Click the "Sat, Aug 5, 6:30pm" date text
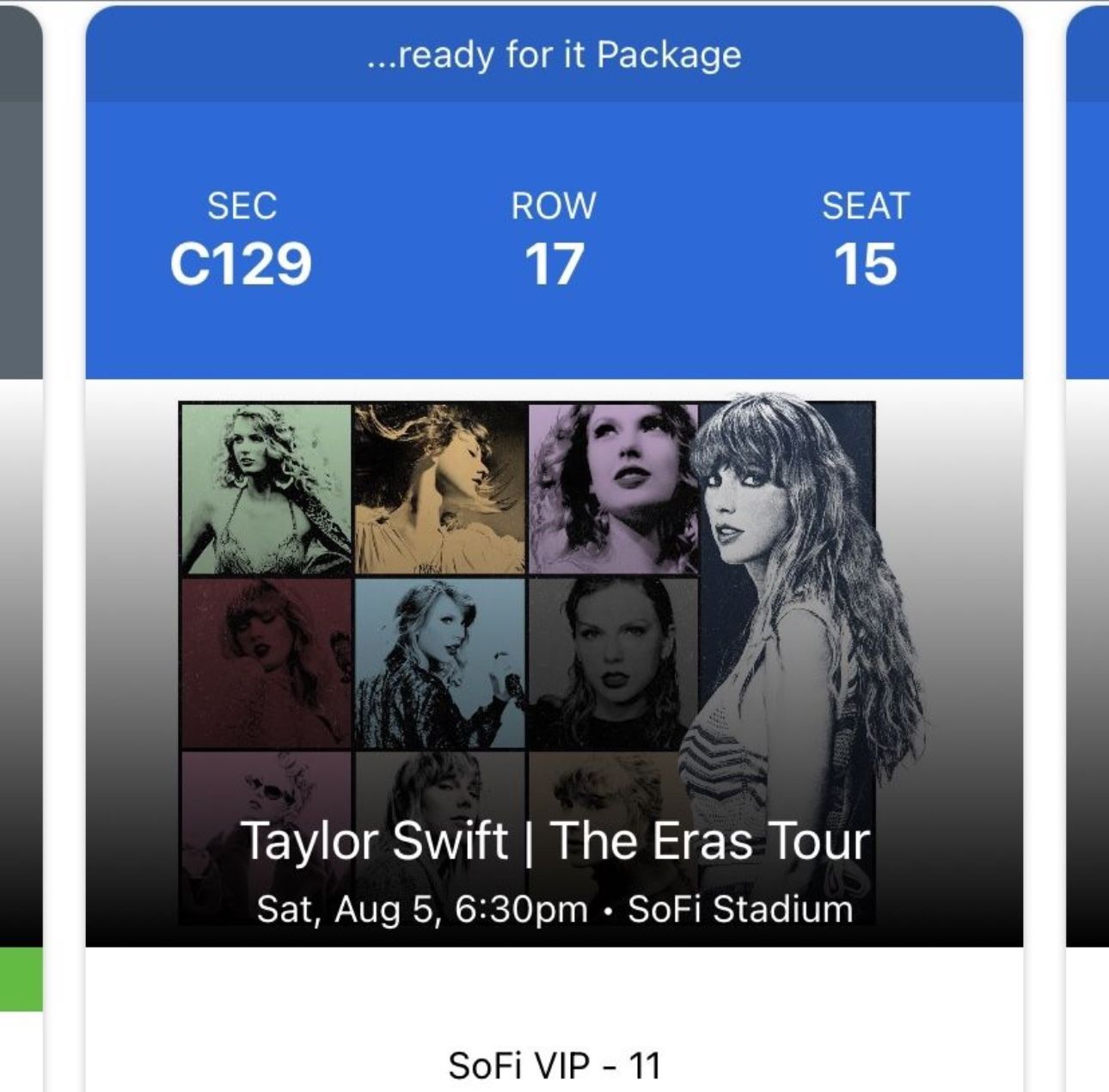1109x1092 pixels. point(422,909)
